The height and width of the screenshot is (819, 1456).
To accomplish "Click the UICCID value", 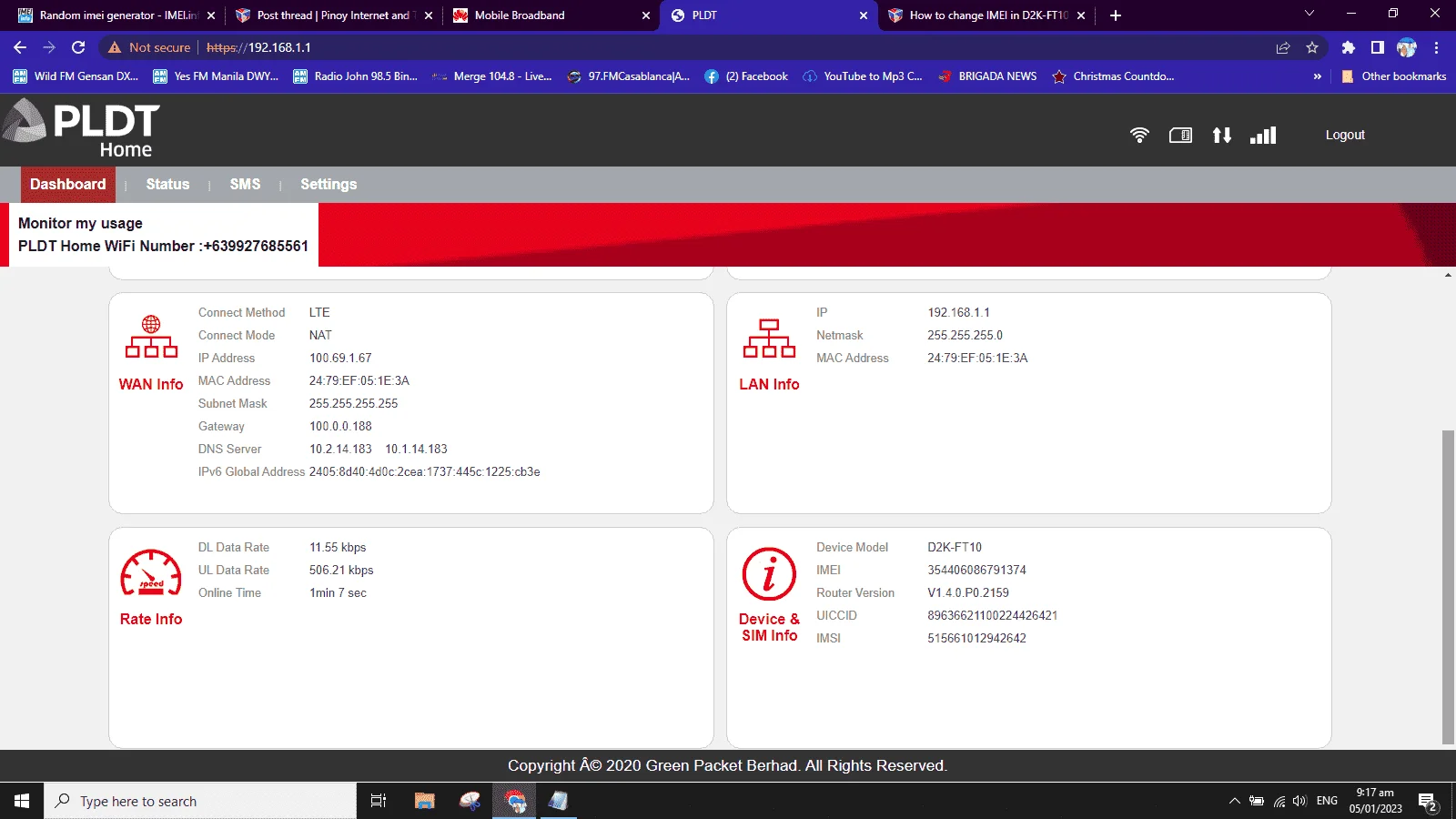I will (992, 615).
